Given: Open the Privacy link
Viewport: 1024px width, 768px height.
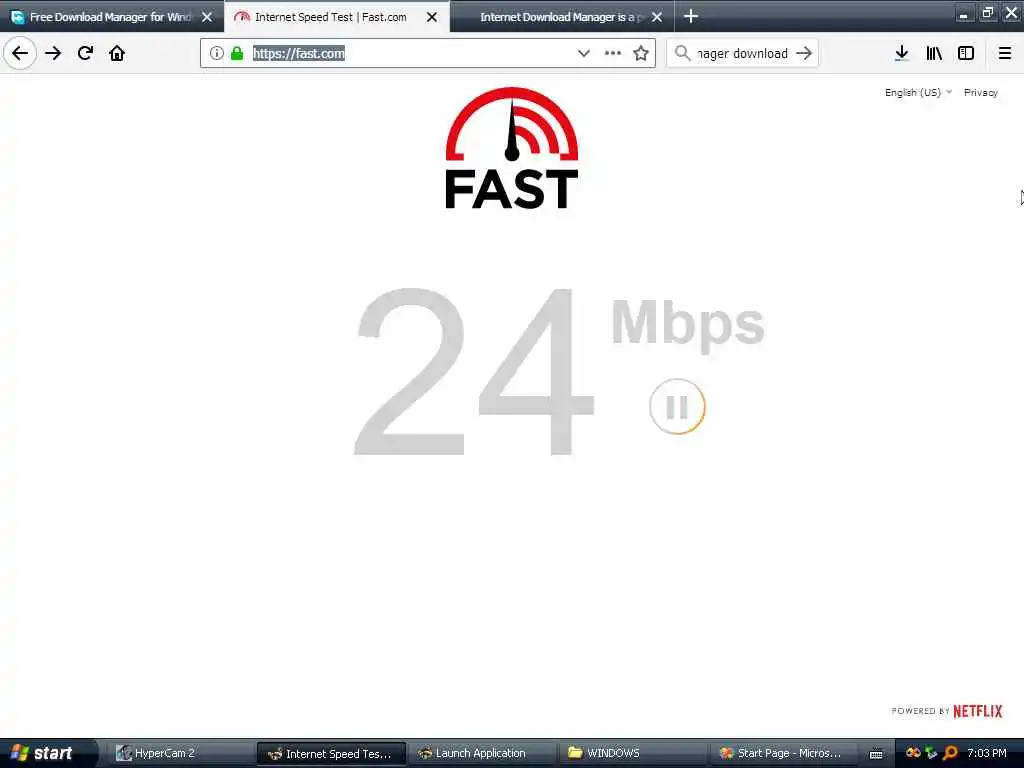Looking at the screenshot, I should pyautogui.click(x=980, y=92).
